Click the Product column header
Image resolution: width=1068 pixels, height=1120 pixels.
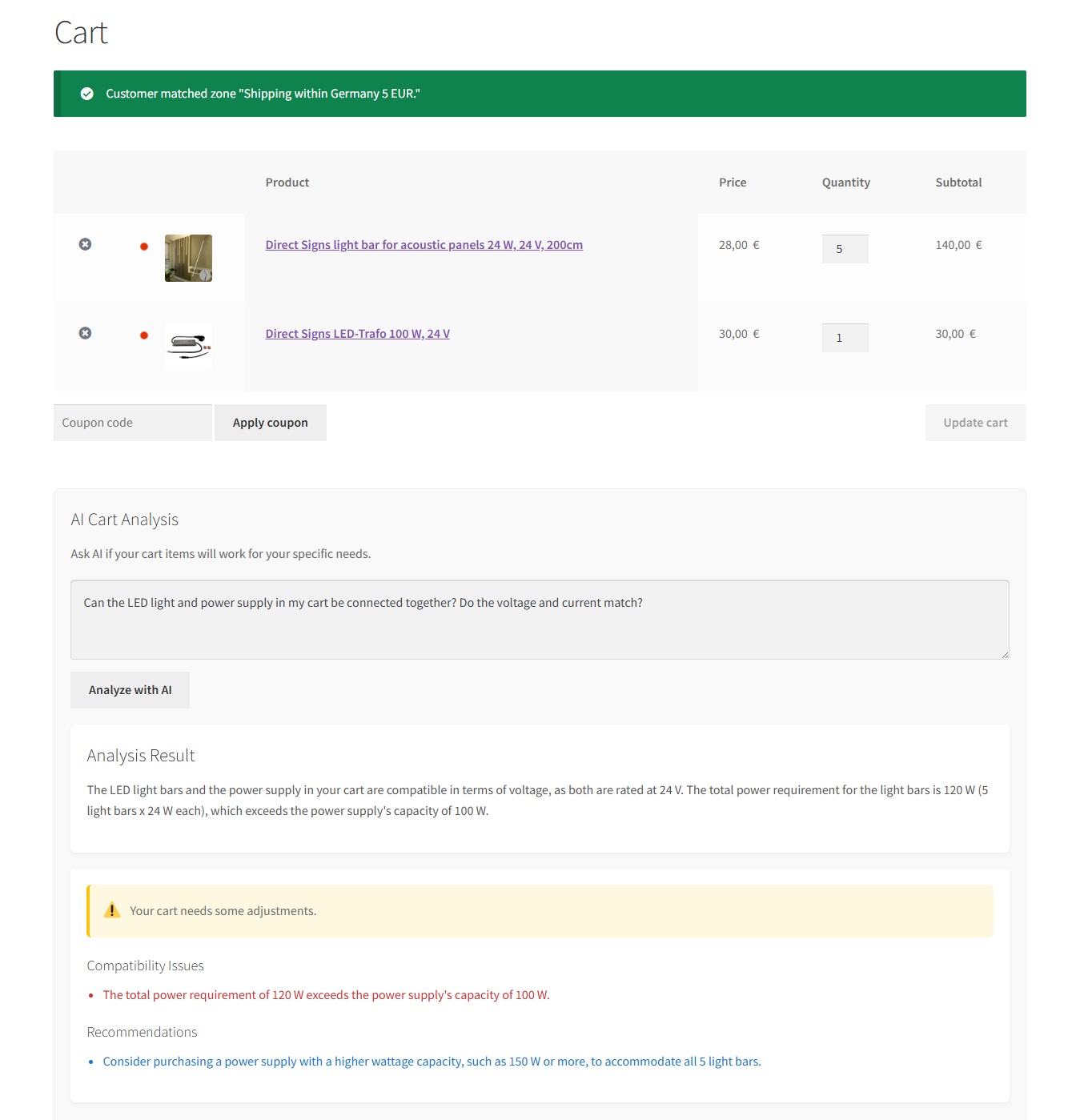(287, 183)
